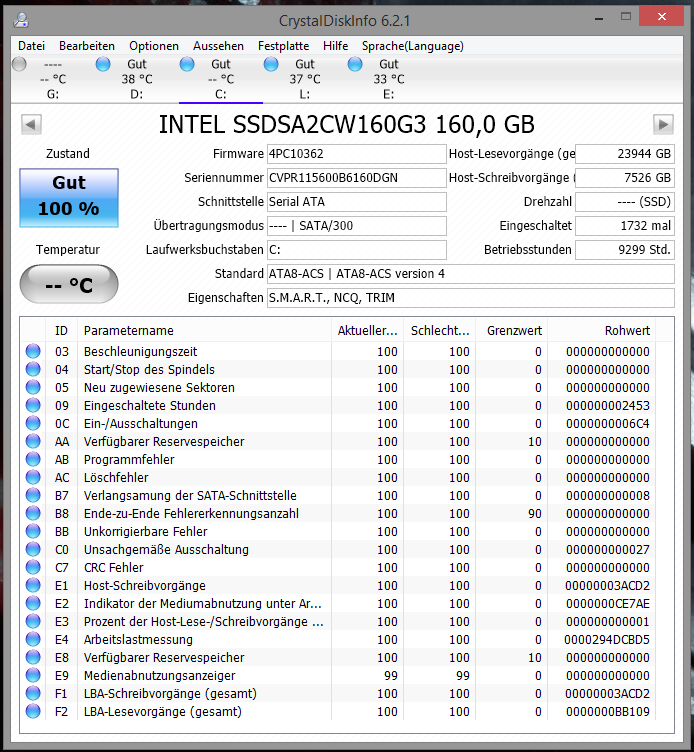Click the Übertragungsmodus field SATA/300
Viewport: 694px width, 752px height.
click(x=356, y=226)
